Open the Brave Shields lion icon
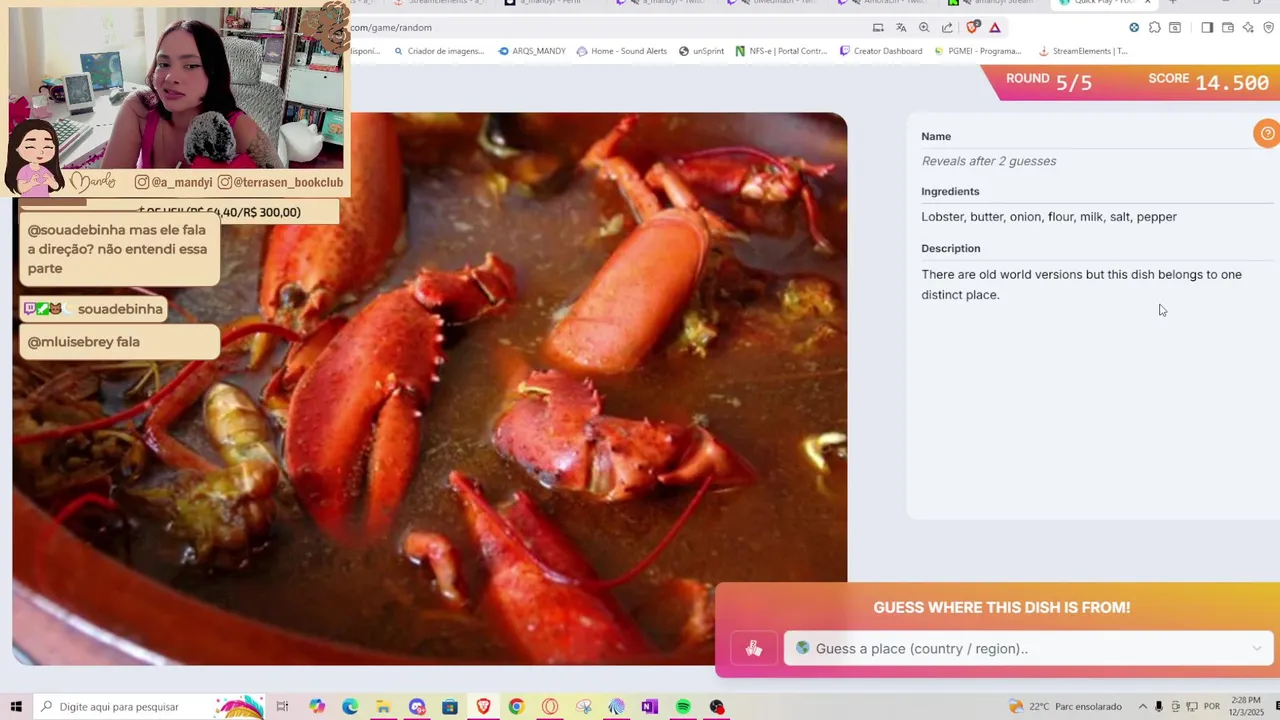Screen dimensions: 1280x720 click(972, 28)
